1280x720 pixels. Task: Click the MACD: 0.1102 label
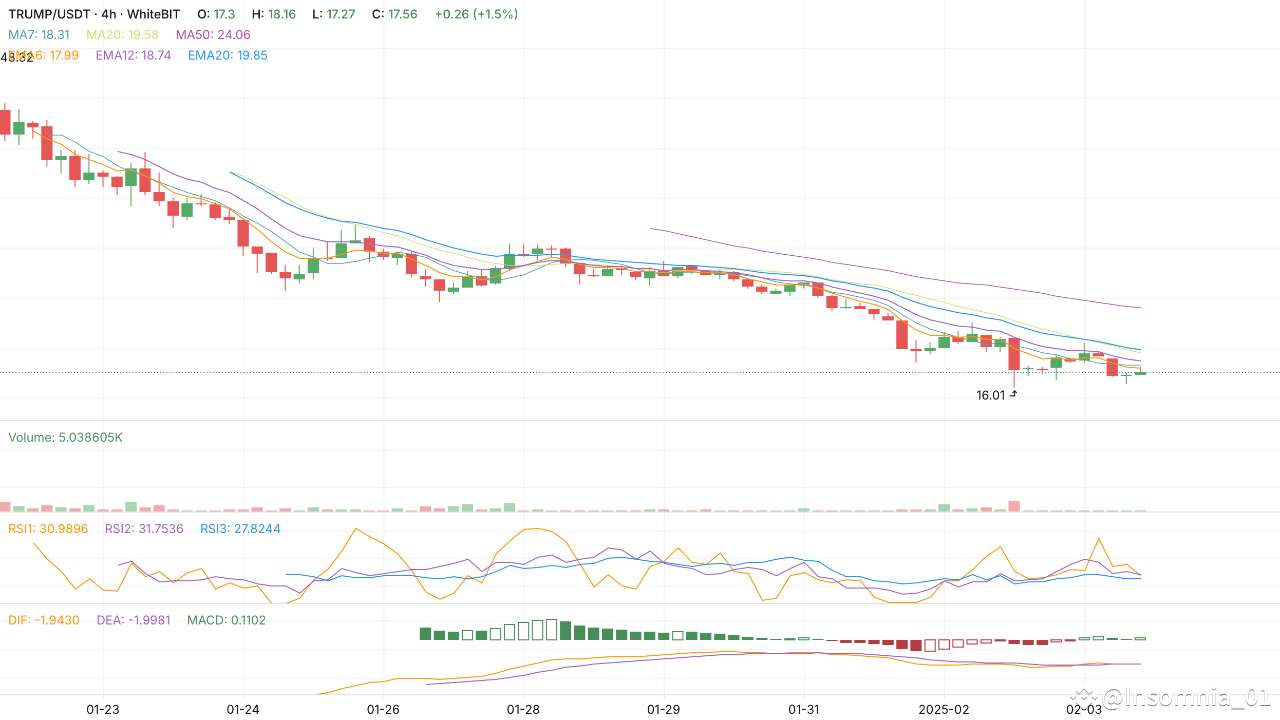coord(226,620)
